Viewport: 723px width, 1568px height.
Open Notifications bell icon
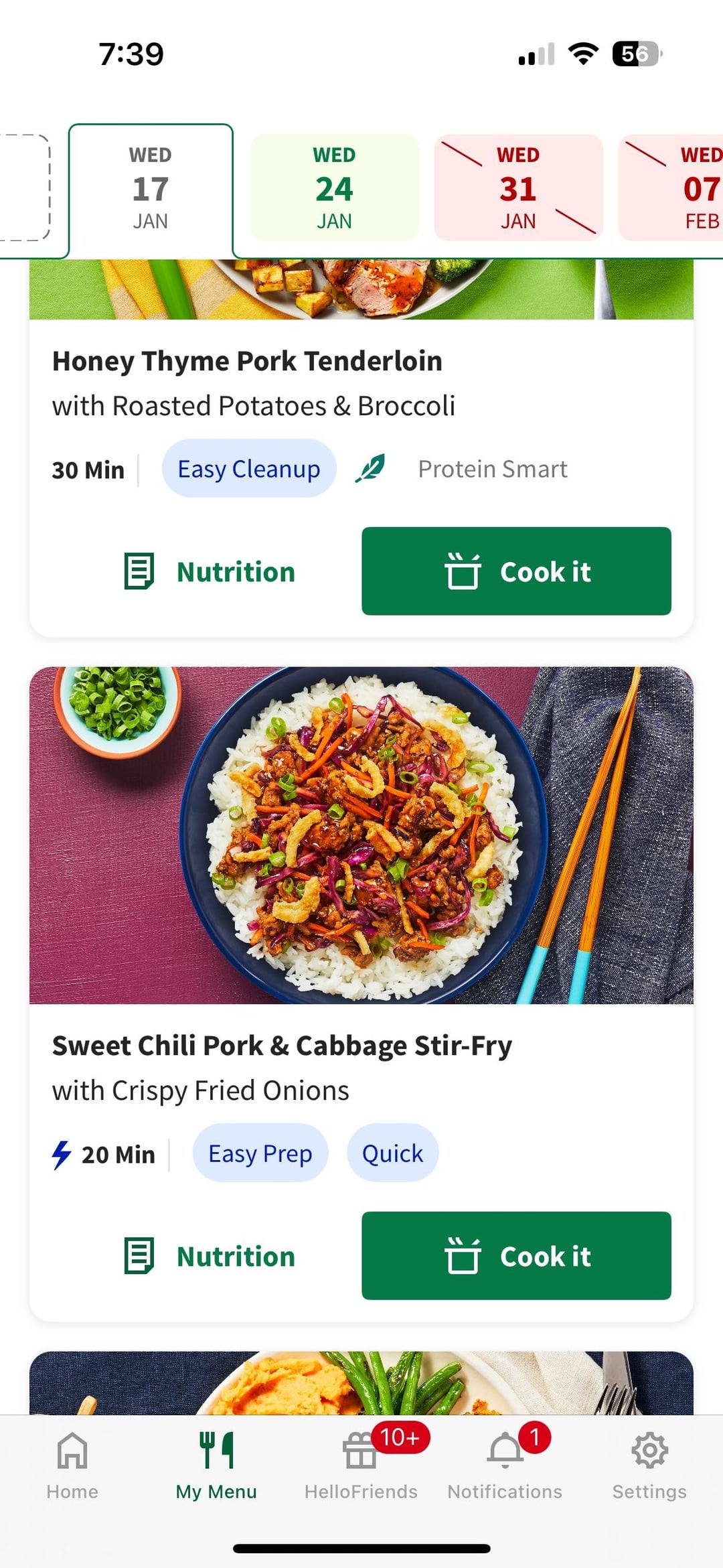tap(505, 1451)
